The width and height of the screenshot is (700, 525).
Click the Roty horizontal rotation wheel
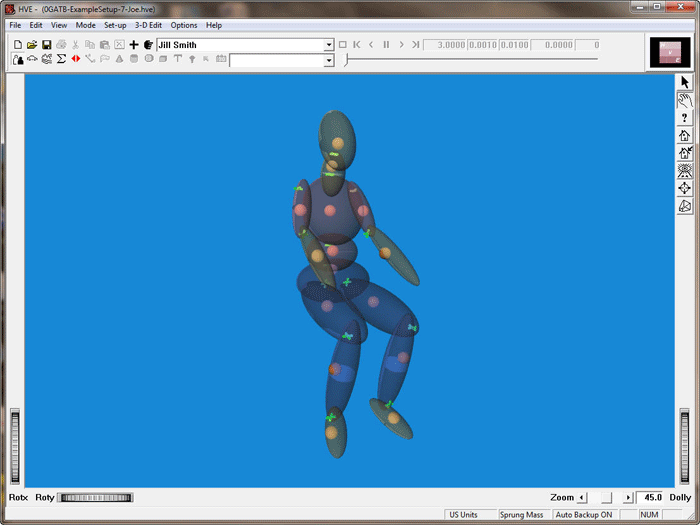[96, 497]
